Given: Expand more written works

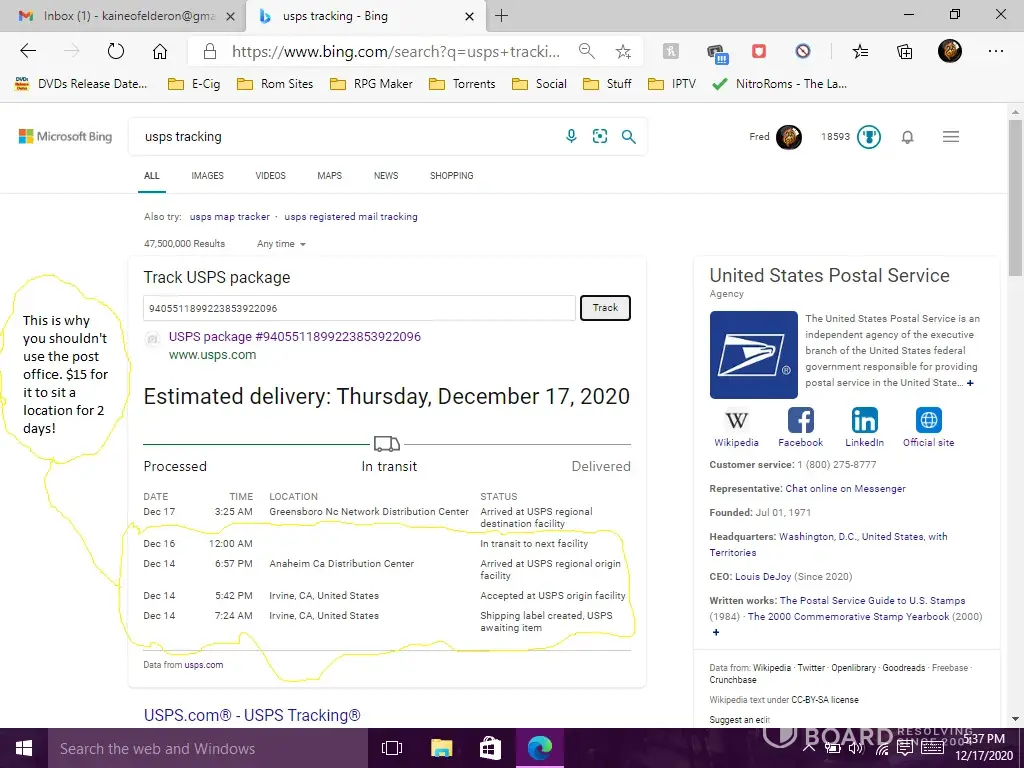Looking at the screenshot, I should coord(715,633).
